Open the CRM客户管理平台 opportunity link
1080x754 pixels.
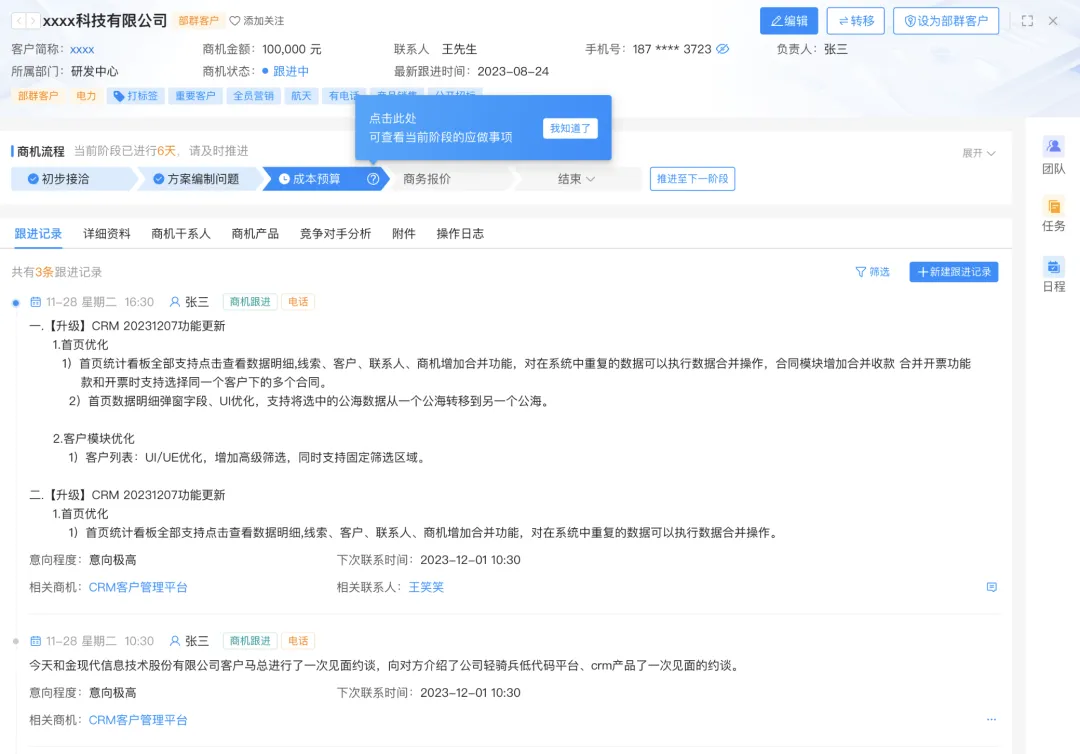click(138, 587)
